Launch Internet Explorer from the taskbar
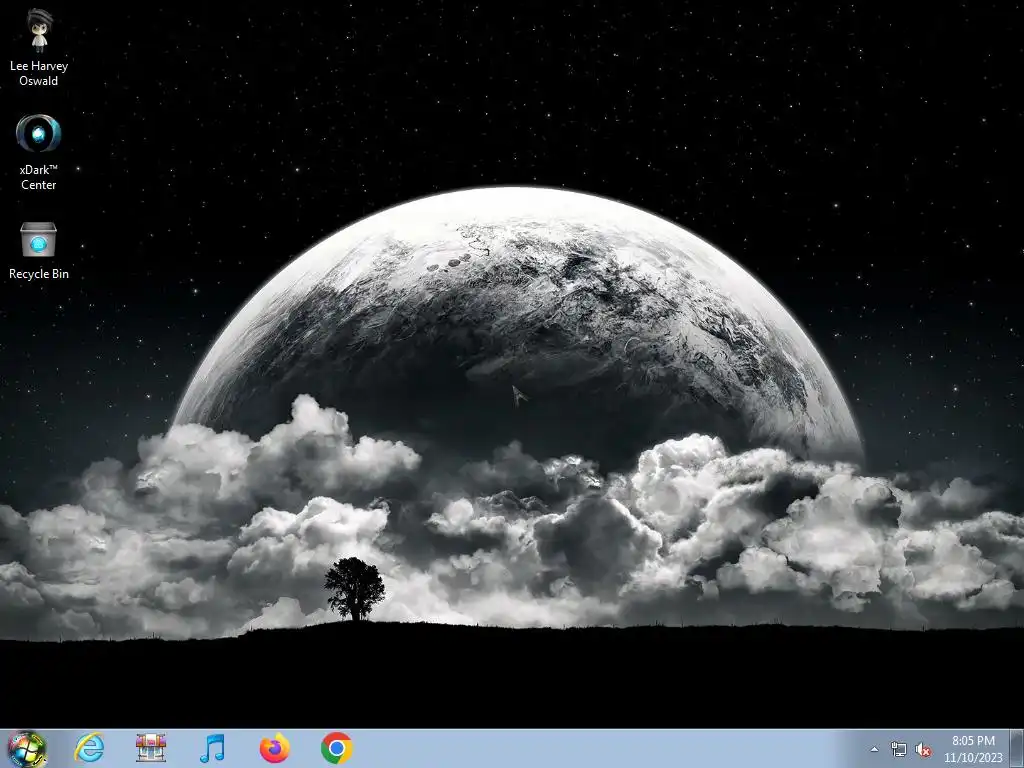 89,748
